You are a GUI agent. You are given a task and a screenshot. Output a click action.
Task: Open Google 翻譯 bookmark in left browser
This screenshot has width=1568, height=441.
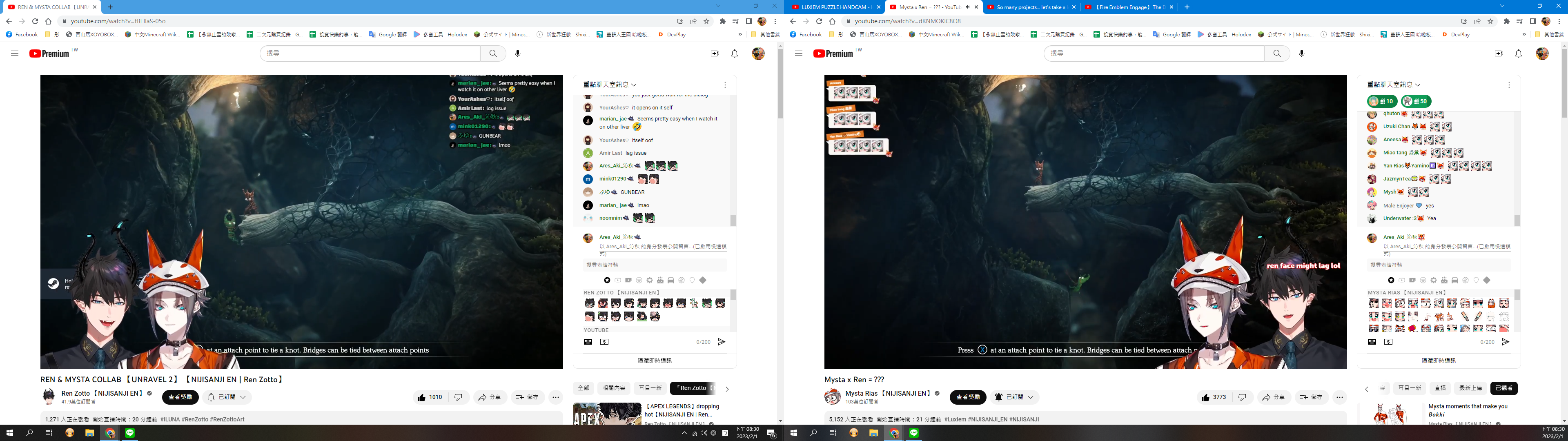pyautogui.click(x=388, y=35)
